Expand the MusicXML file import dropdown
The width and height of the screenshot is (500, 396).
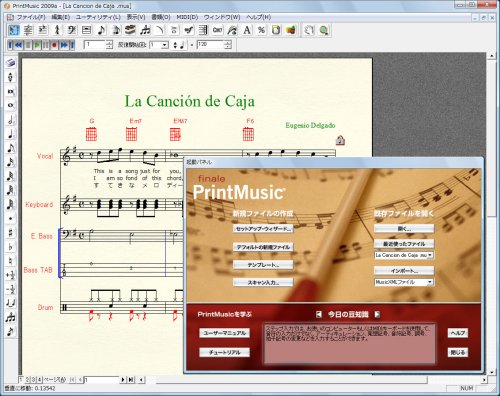(x=430, y=282)
